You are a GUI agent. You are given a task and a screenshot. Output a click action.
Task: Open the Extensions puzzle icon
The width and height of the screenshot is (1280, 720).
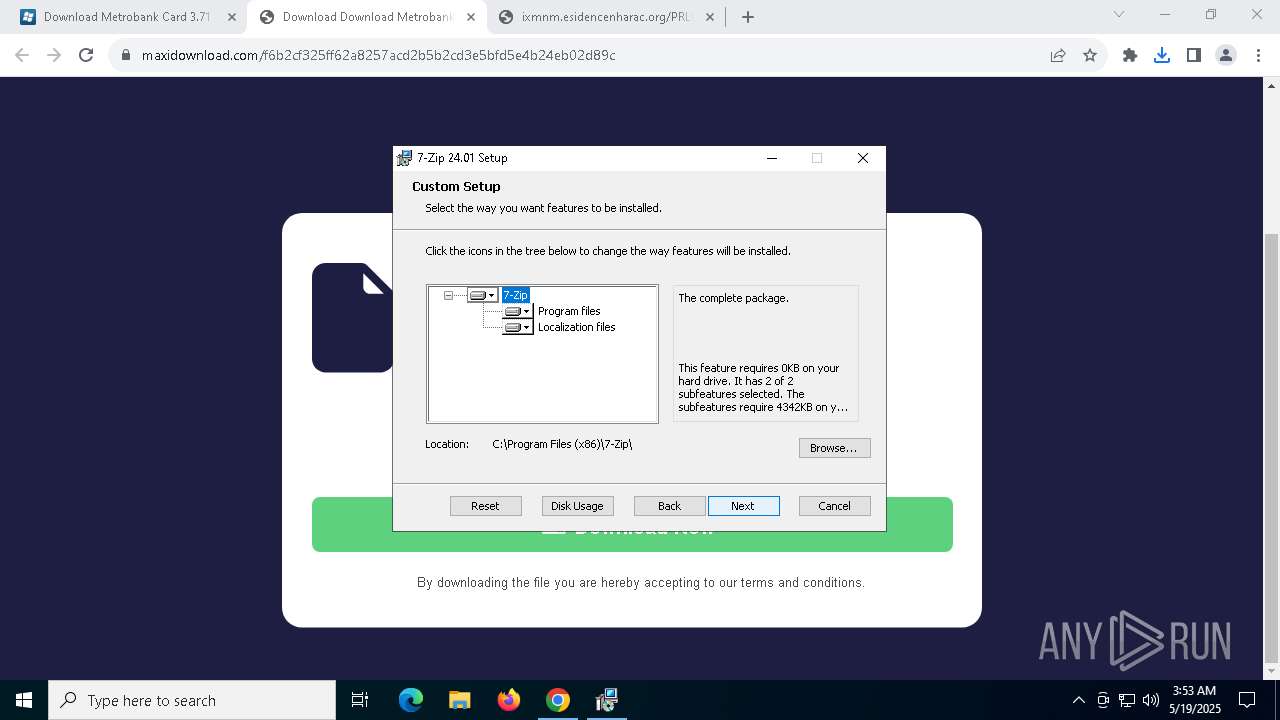point(1130,56)
